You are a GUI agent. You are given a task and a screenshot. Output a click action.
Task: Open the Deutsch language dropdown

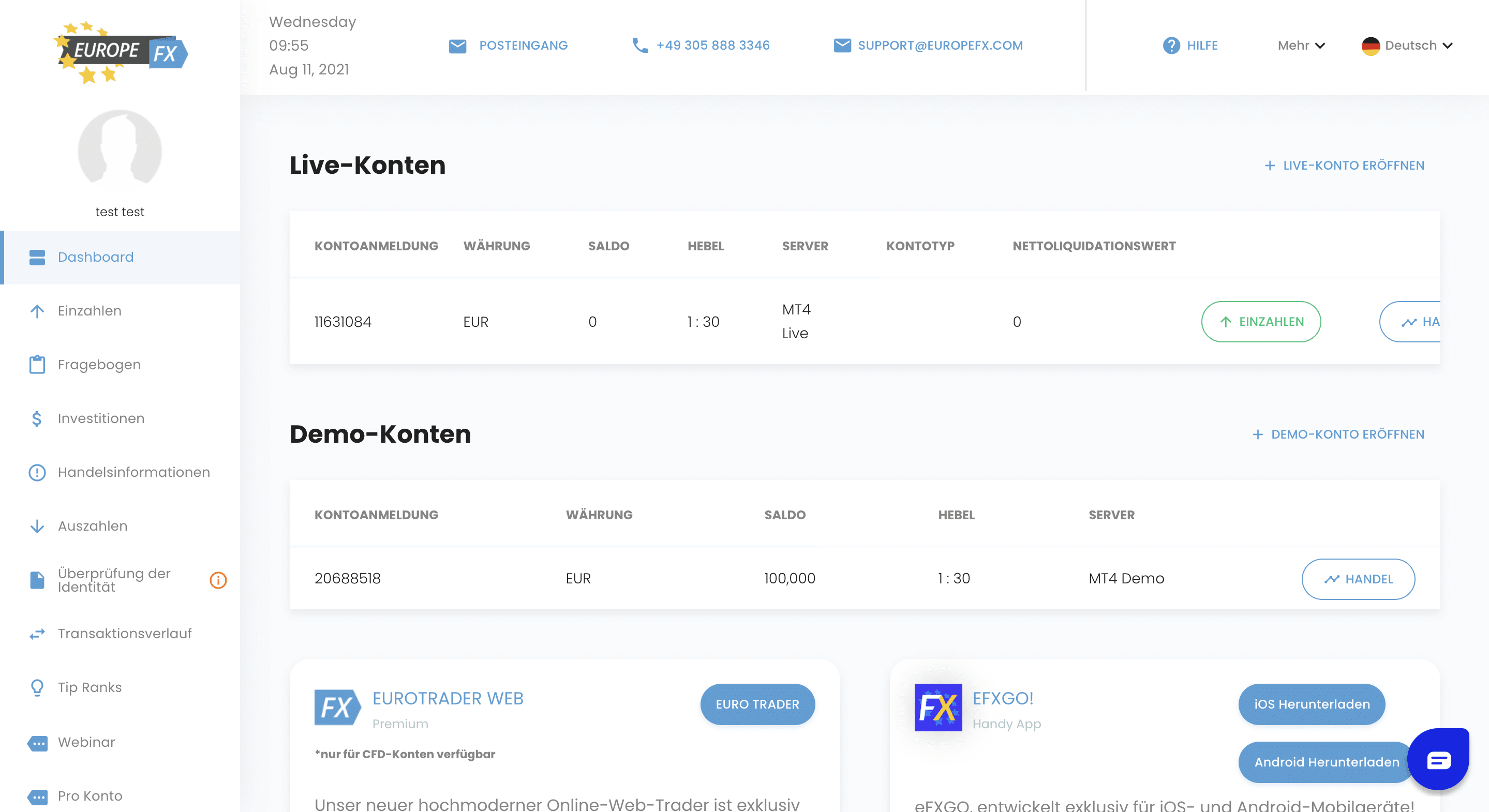[1407, 45]
